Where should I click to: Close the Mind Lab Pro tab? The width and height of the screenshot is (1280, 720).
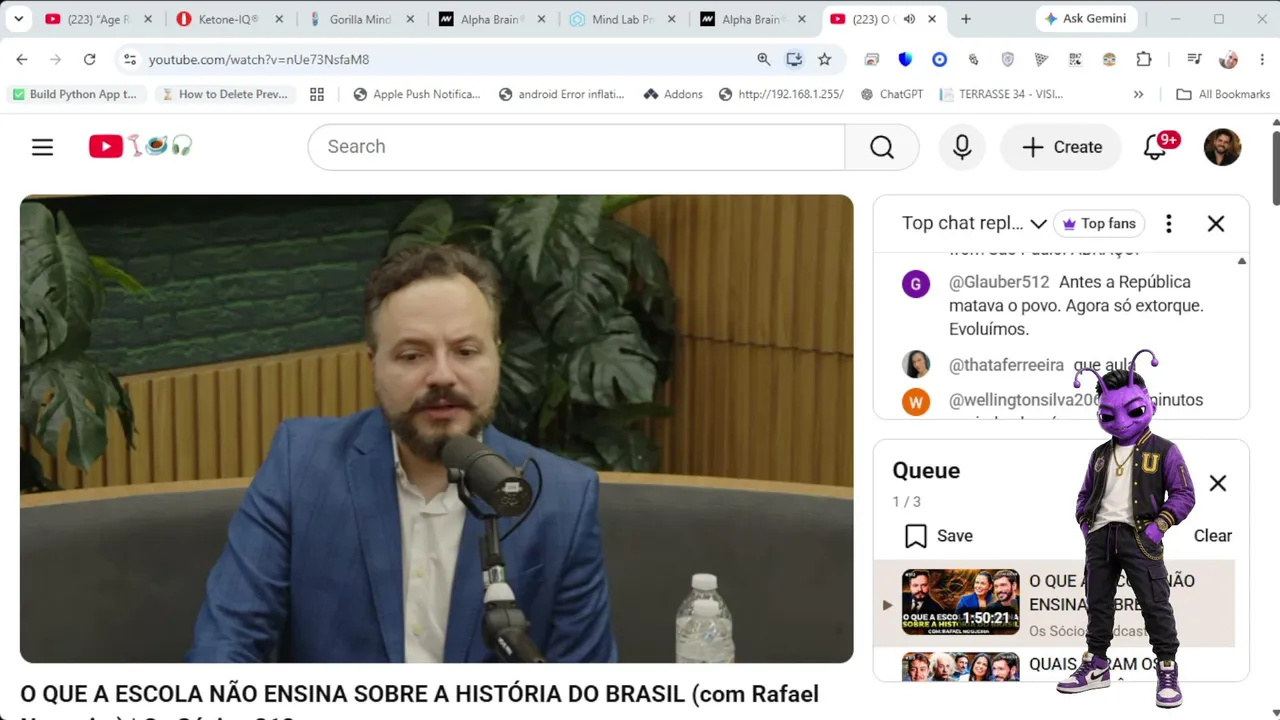(x=671, y=19)
